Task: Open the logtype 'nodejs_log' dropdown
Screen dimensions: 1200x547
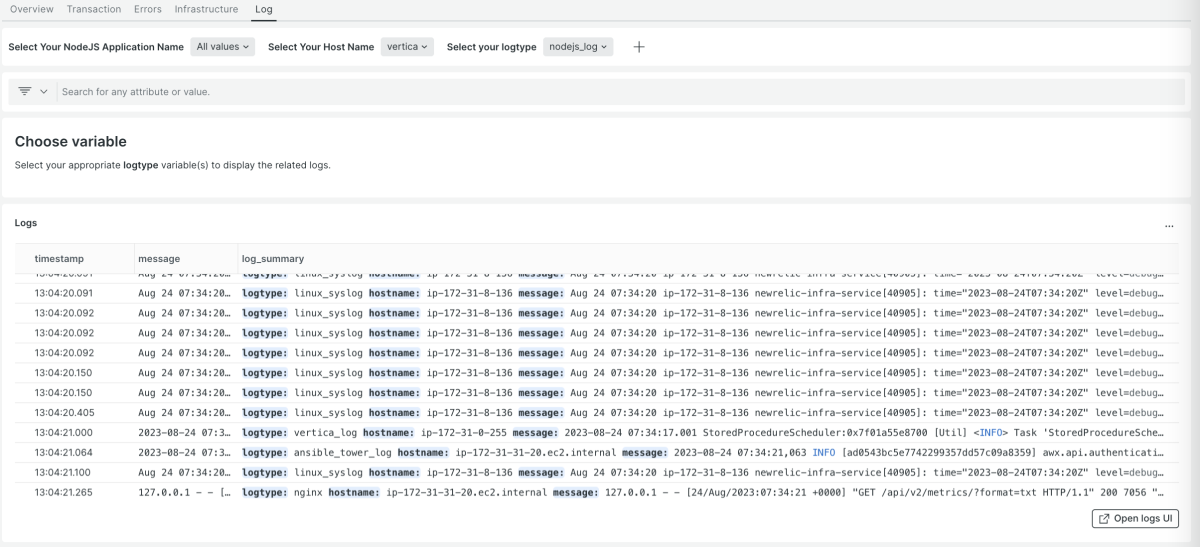Action: coord(578,47)
